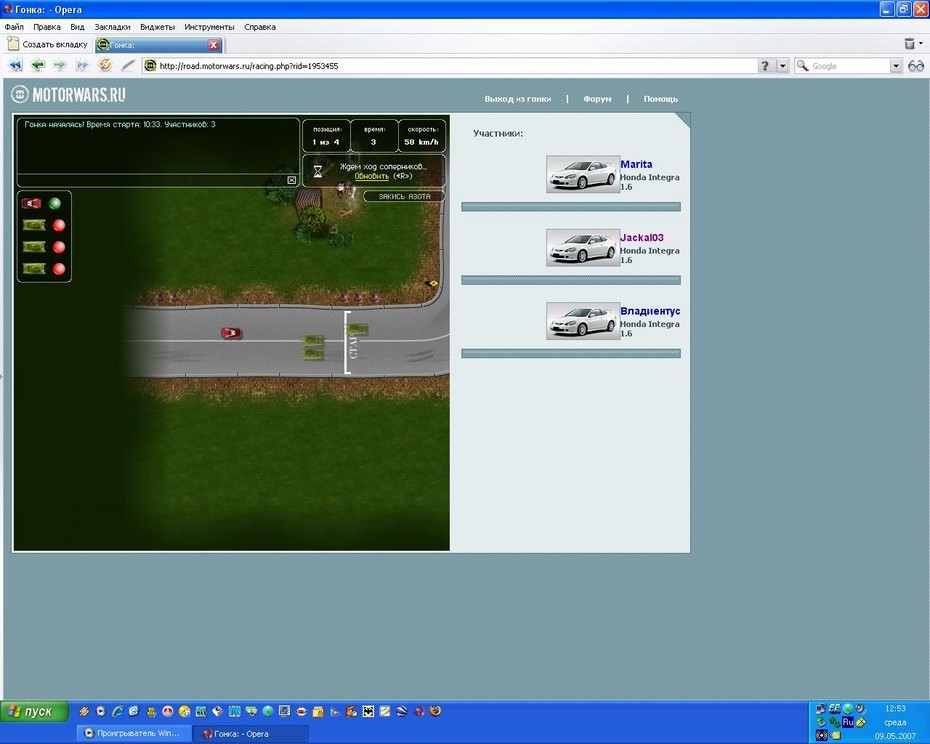The height and width of the screenshot is (744, 930).
Task: Select the red car in the player list
Action: point(31,204)
